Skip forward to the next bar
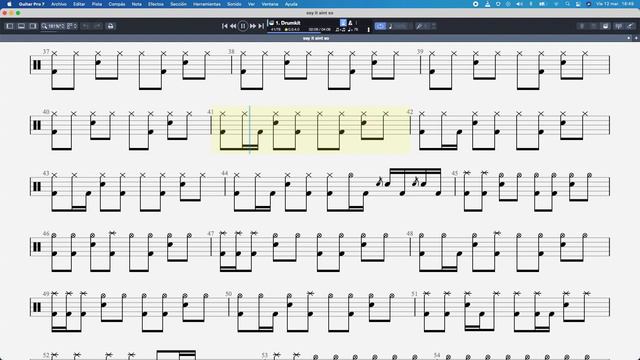 253,26
